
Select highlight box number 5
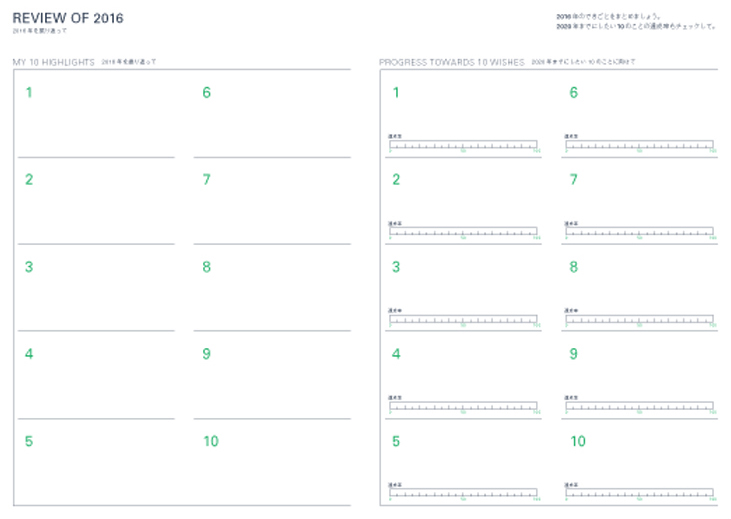coord(96,468)
